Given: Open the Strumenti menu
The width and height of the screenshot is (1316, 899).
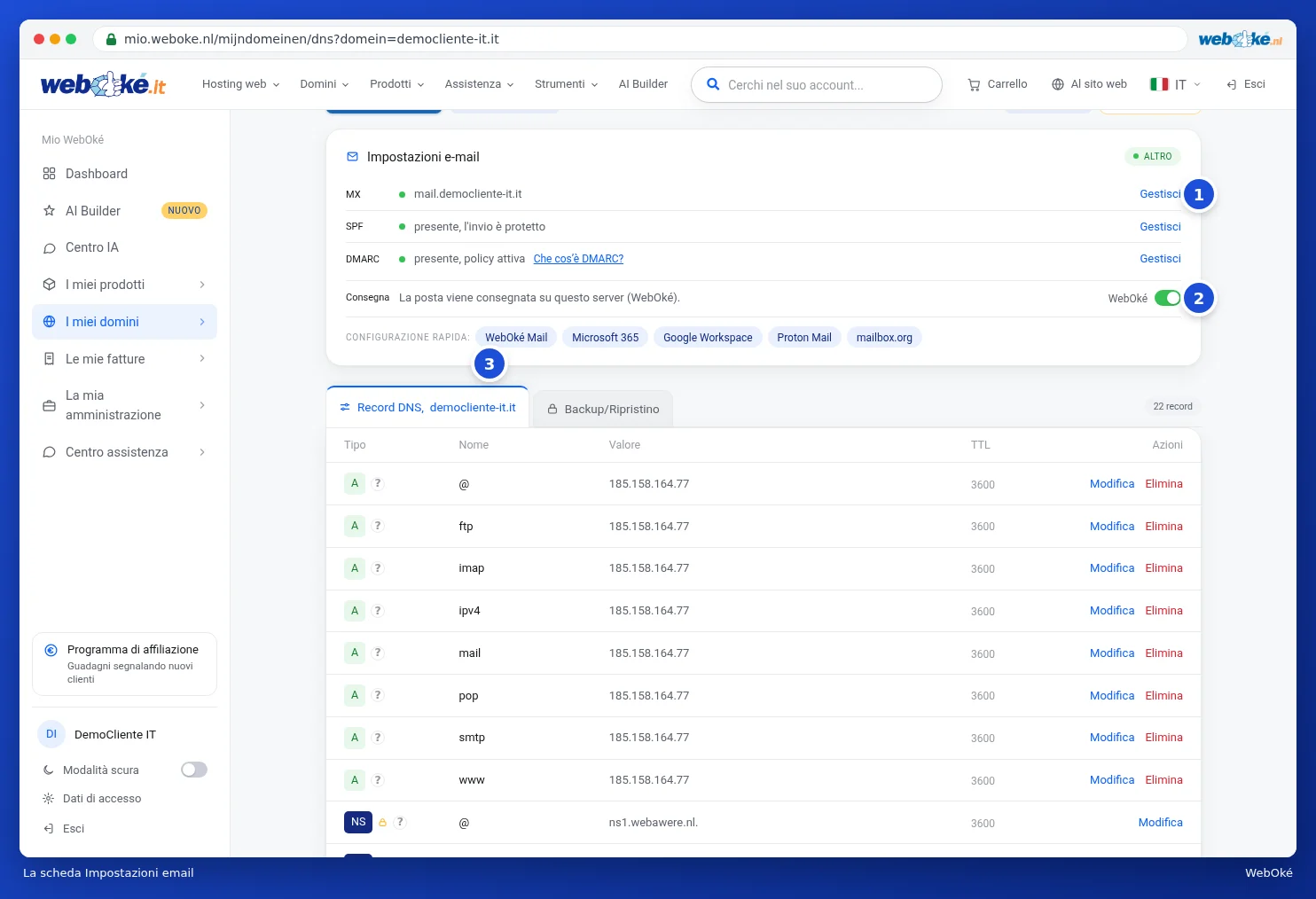Looking at the screenshot, I should click(566, 84).
